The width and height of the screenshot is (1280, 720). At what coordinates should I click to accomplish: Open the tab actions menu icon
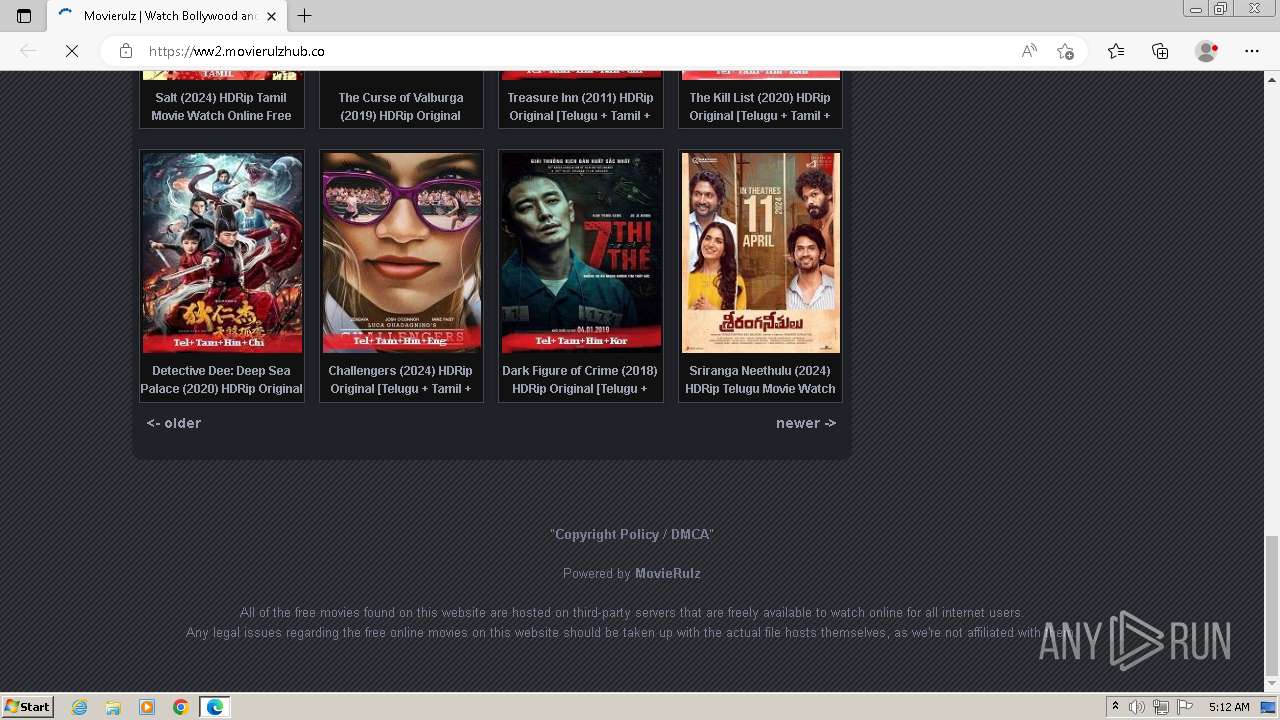click(24, 16)
